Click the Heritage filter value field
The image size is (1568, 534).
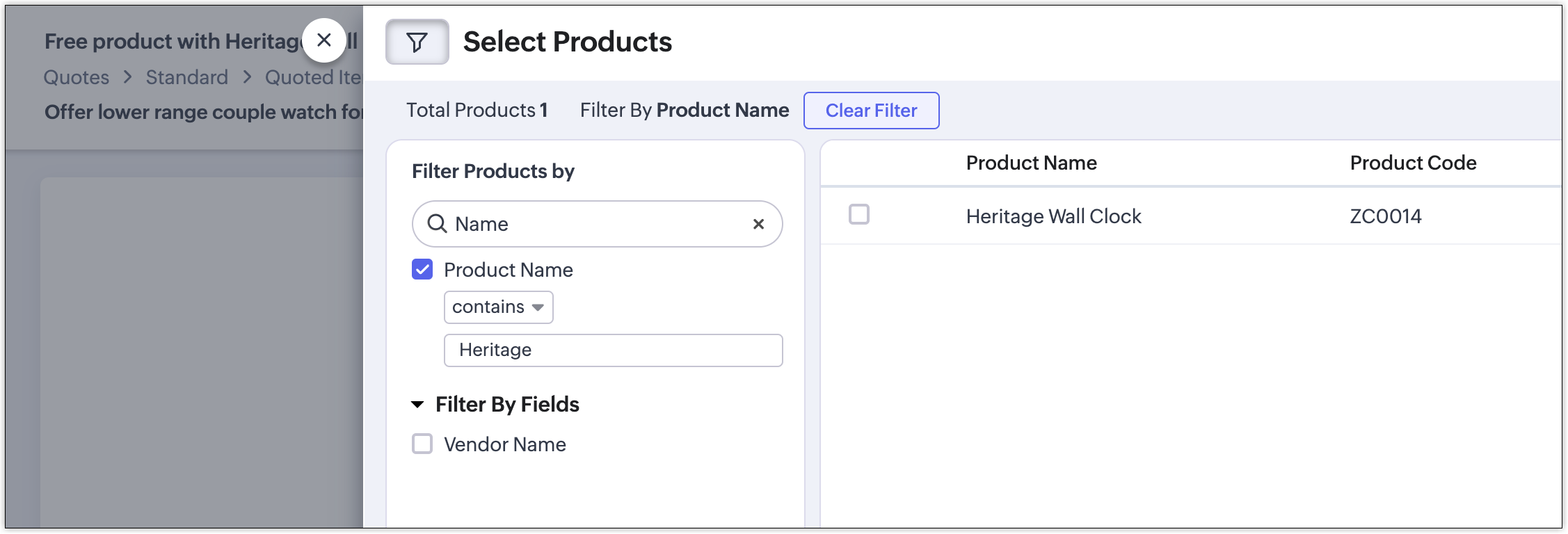[x=613, y=350]
